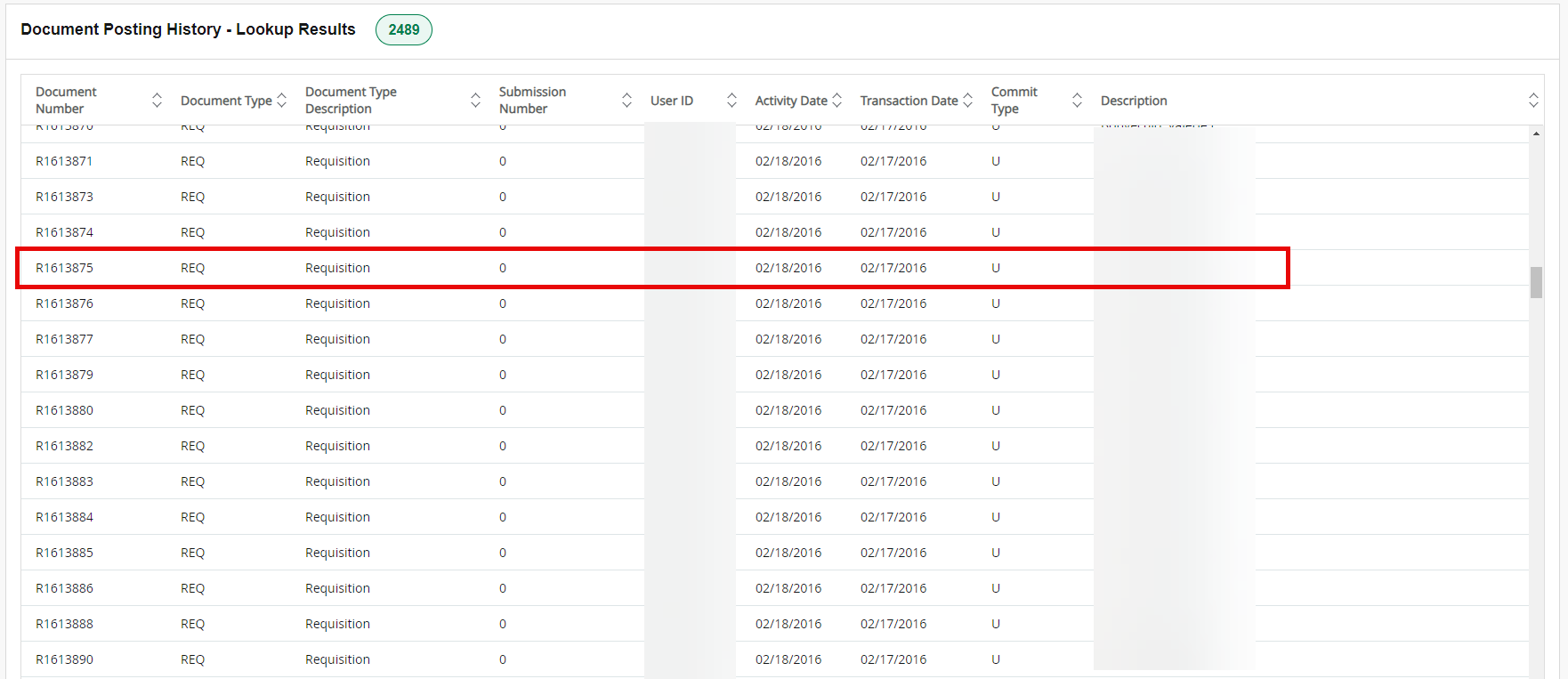Image resolution: width=1568 pixels, height=679 pixels.
Task: Click the vertical scrollbar thumb
Action: (1536, 282)
